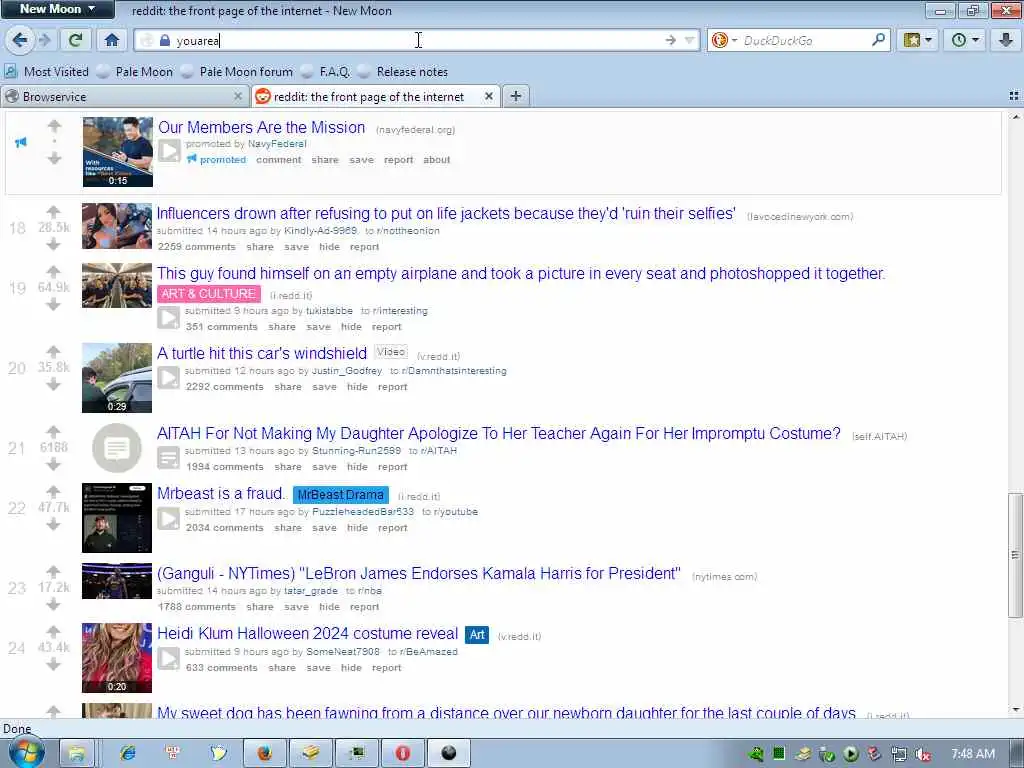Open the Pale Moon bookmark
Screen dimensions: 1024x768
tap(135, 72)
